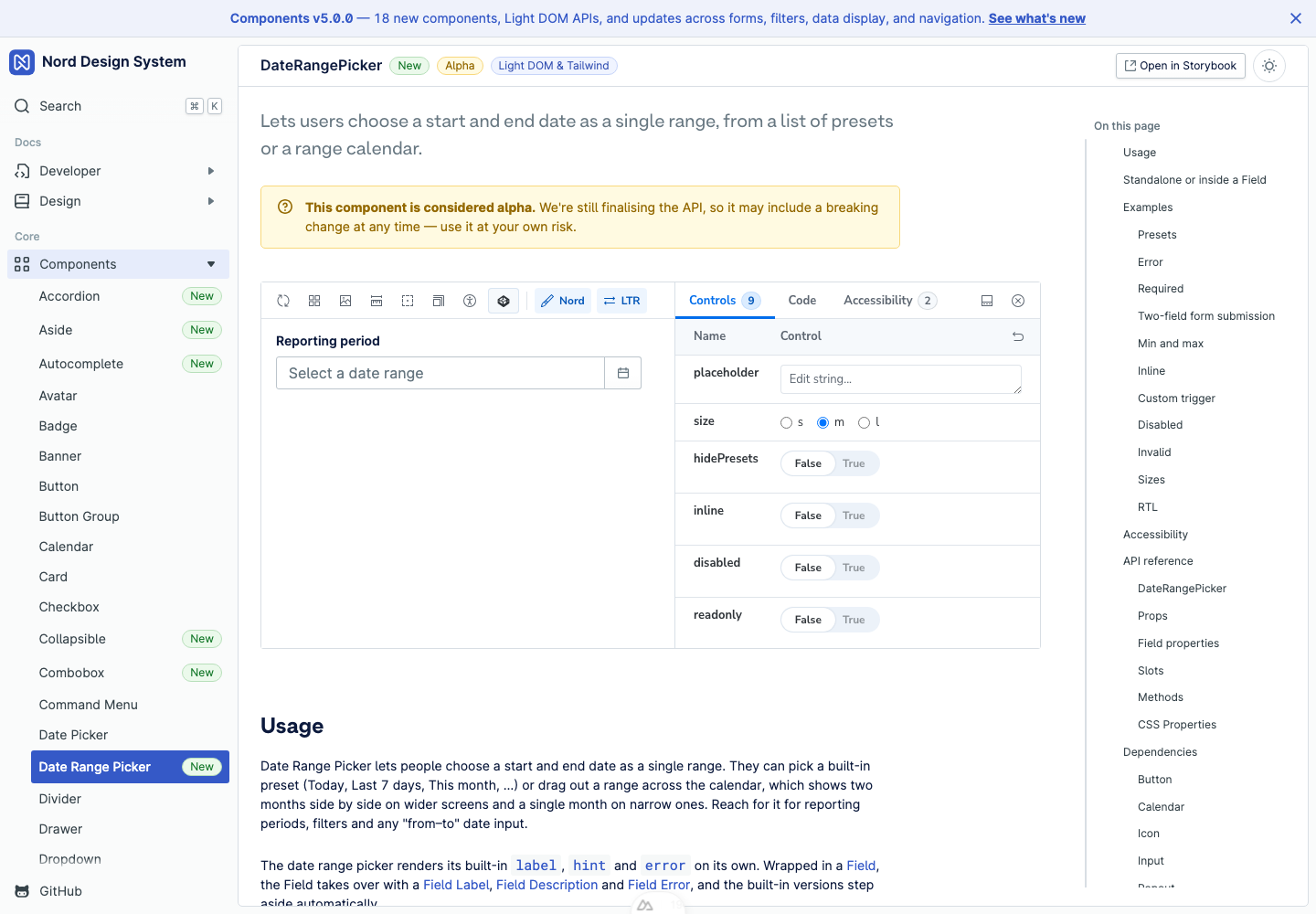
Task: Click the GitHub cat icon
Action: [x=22, y=891]
